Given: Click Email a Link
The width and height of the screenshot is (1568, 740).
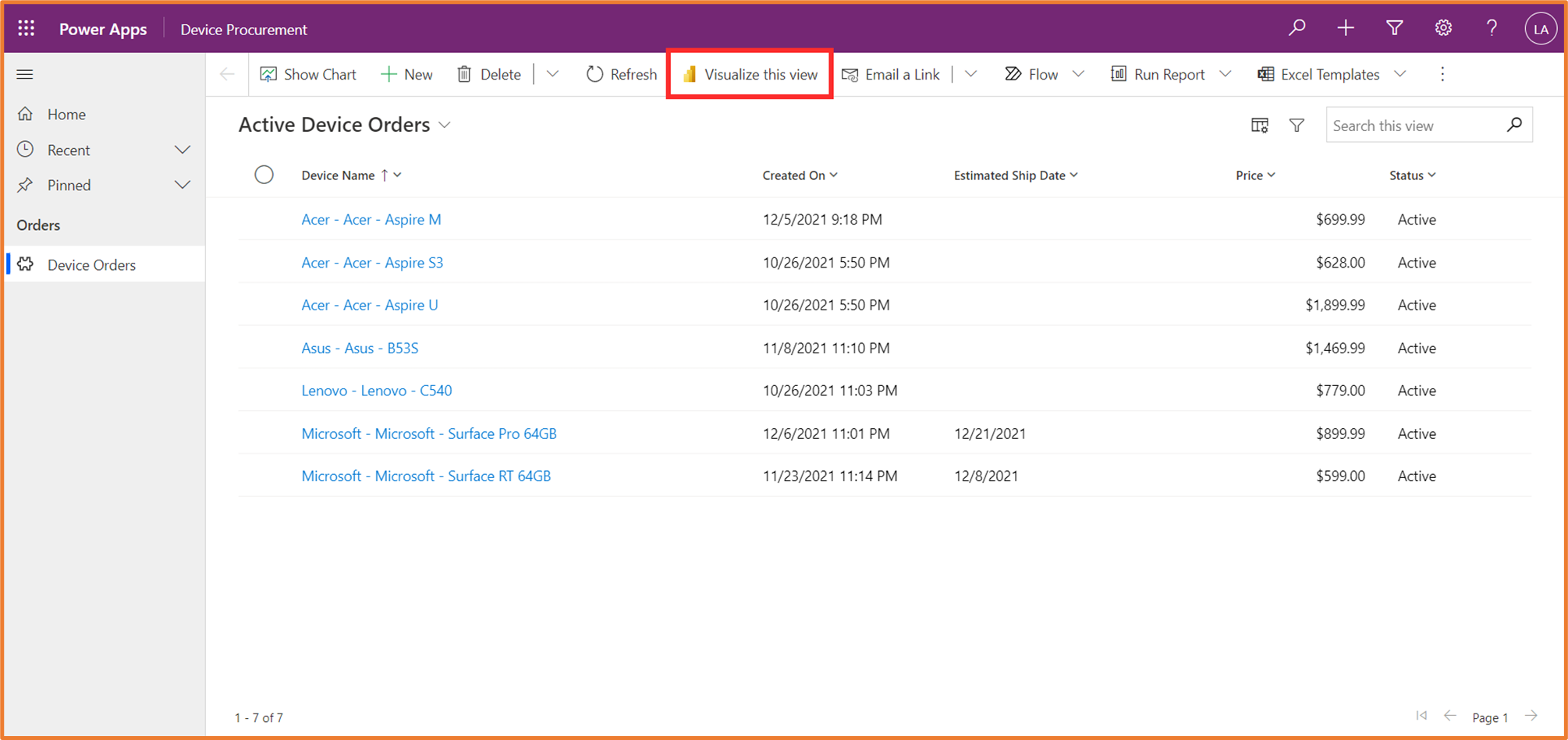Looking at the screenshot, I should pyautogui.click(x=891, y=74).
